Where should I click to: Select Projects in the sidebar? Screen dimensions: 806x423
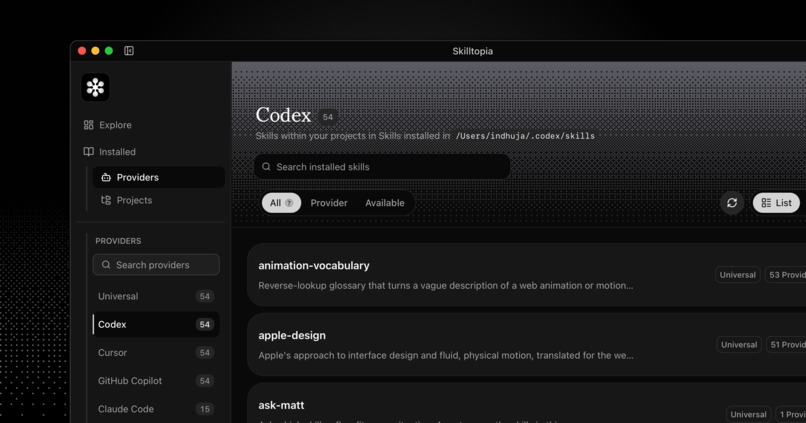coord(158,200)
